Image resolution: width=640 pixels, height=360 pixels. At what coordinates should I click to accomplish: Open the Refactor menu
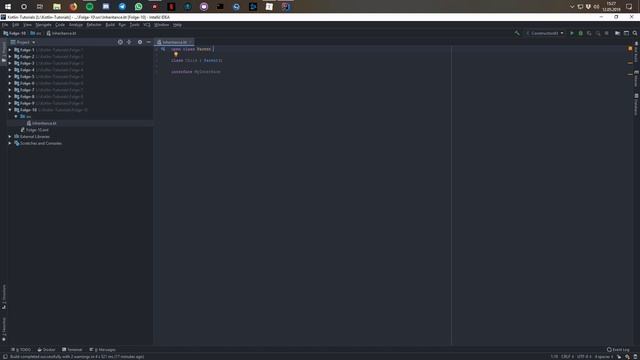[94, 25]
